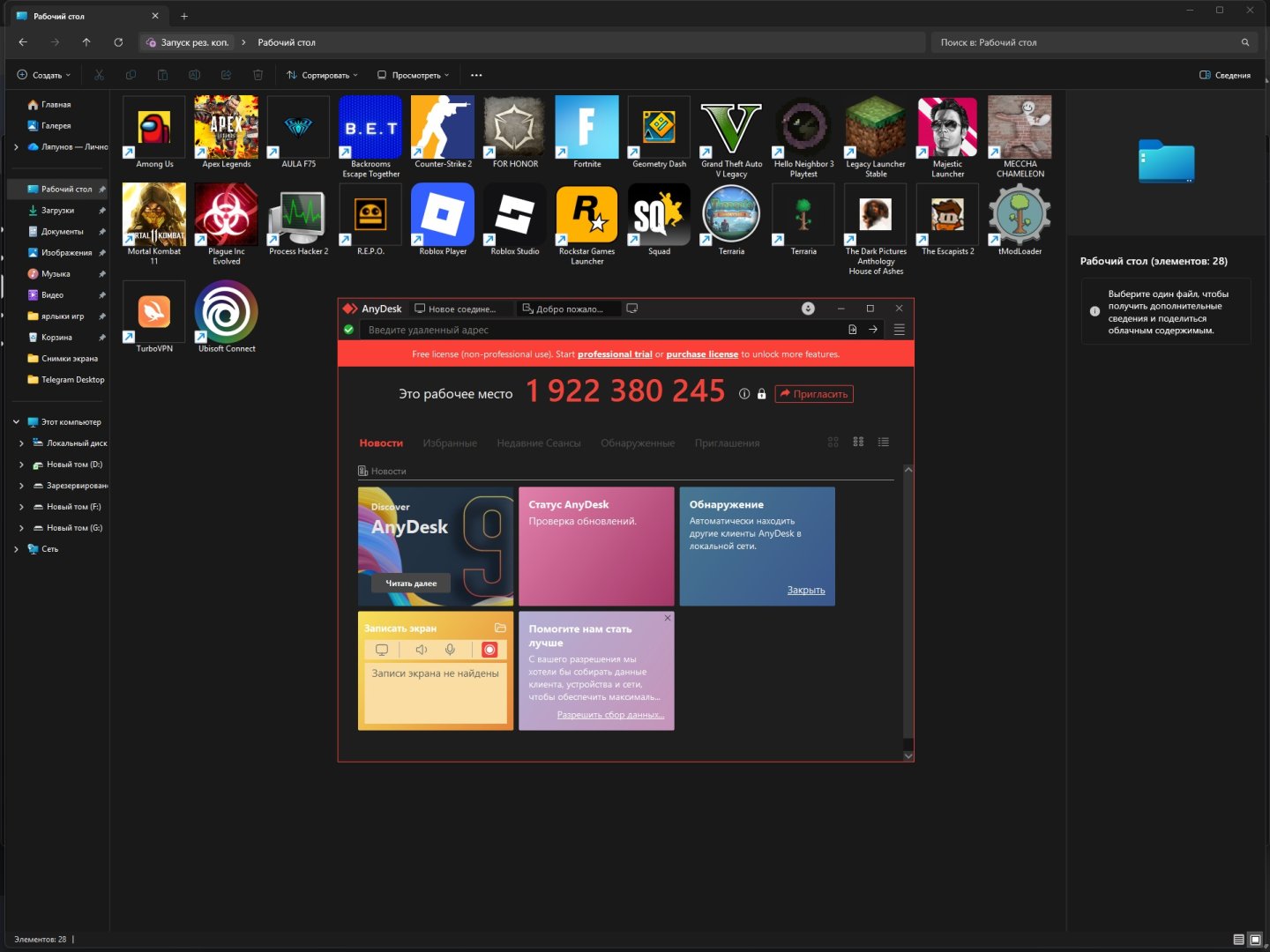
Task: Click the Ubisoft Connect icon
Action: click(227, 312)
